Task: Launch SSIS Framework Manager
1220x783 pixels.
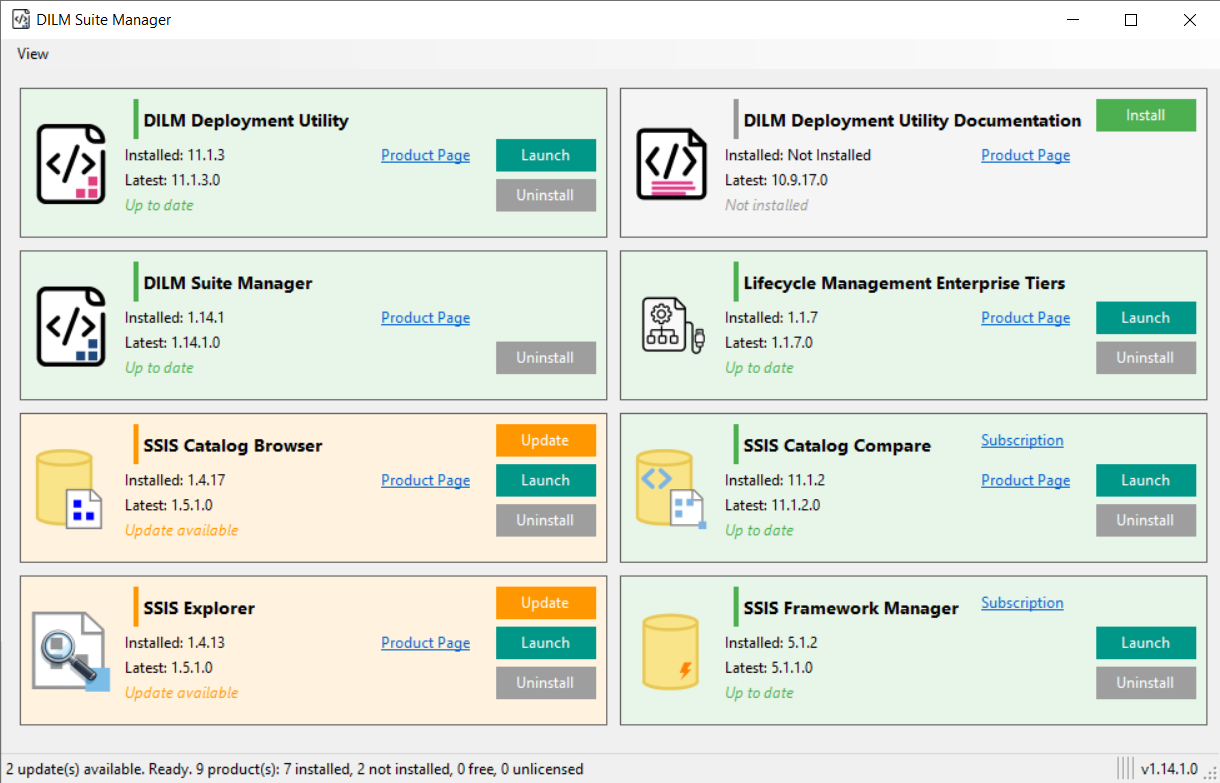Action: coord(1146,643)
